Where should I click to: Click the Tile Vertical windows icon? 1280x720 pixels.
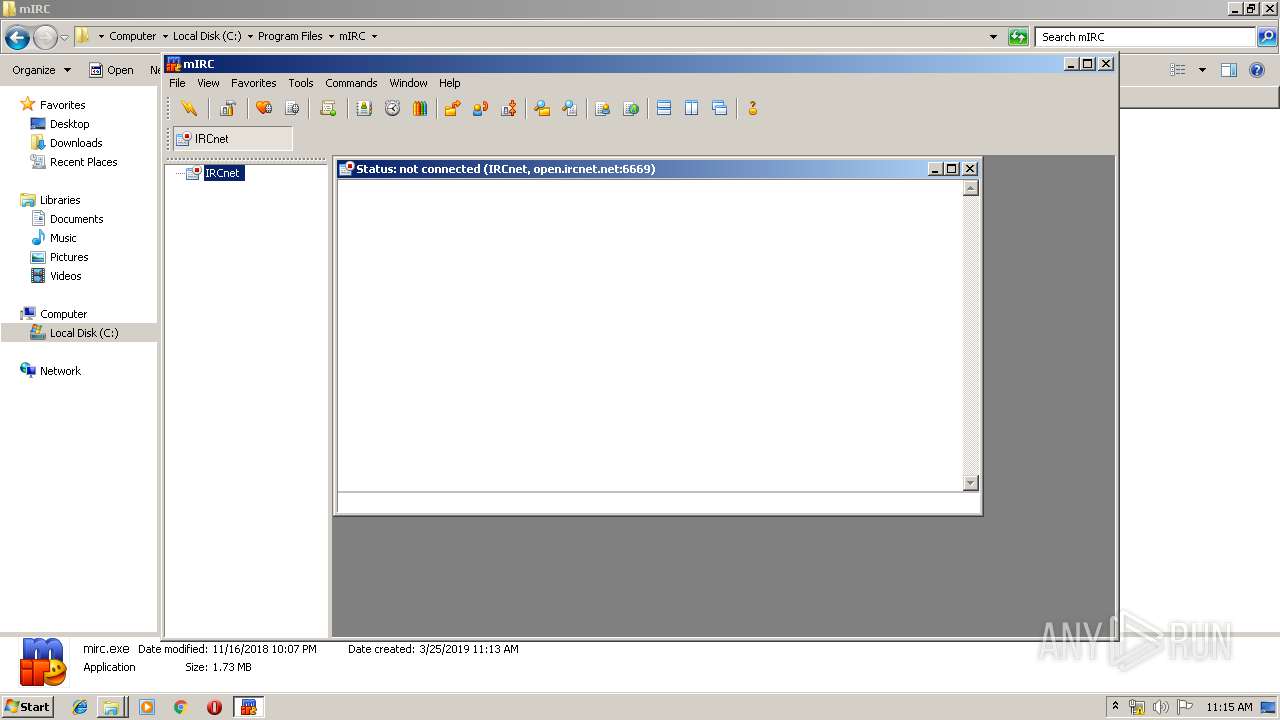coord(692,108)
